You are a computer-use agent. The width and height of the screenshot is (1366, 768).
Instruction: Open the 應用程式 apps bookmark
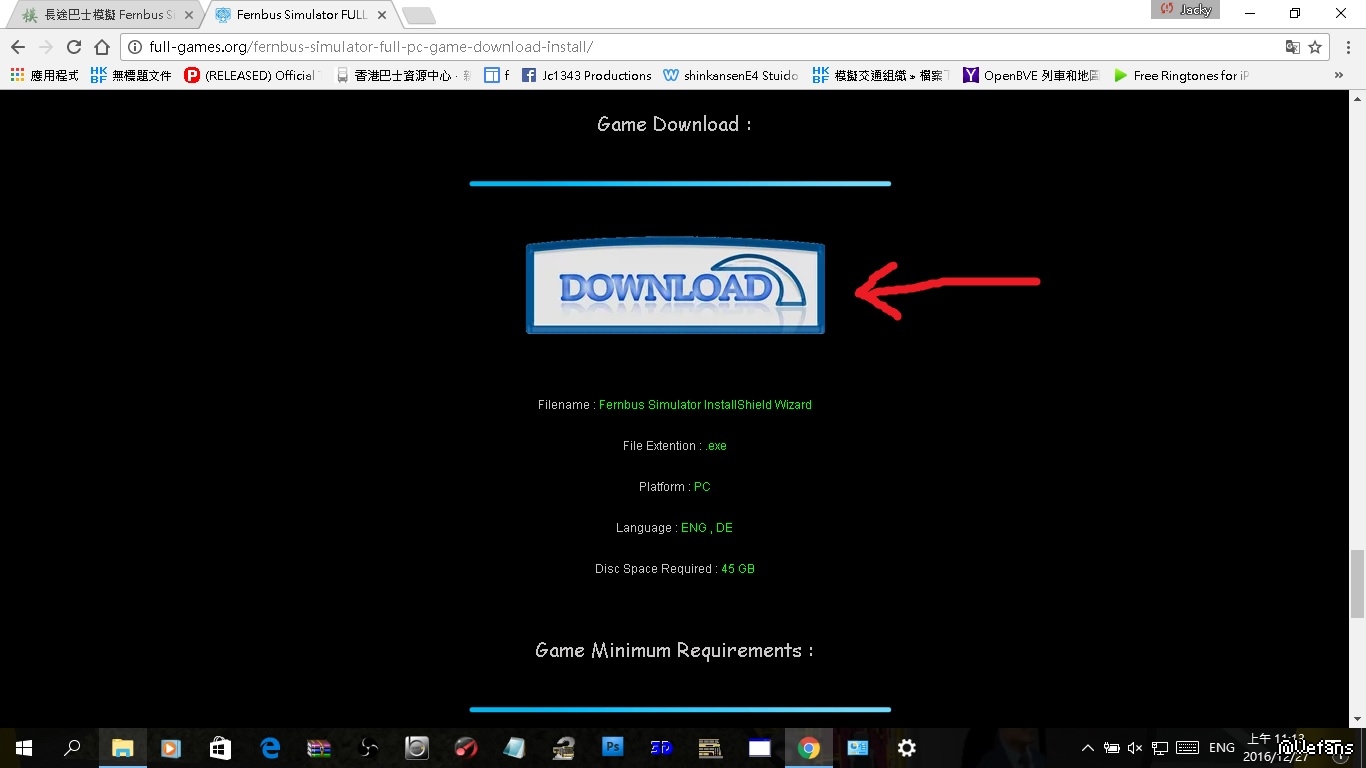point(44,75)
